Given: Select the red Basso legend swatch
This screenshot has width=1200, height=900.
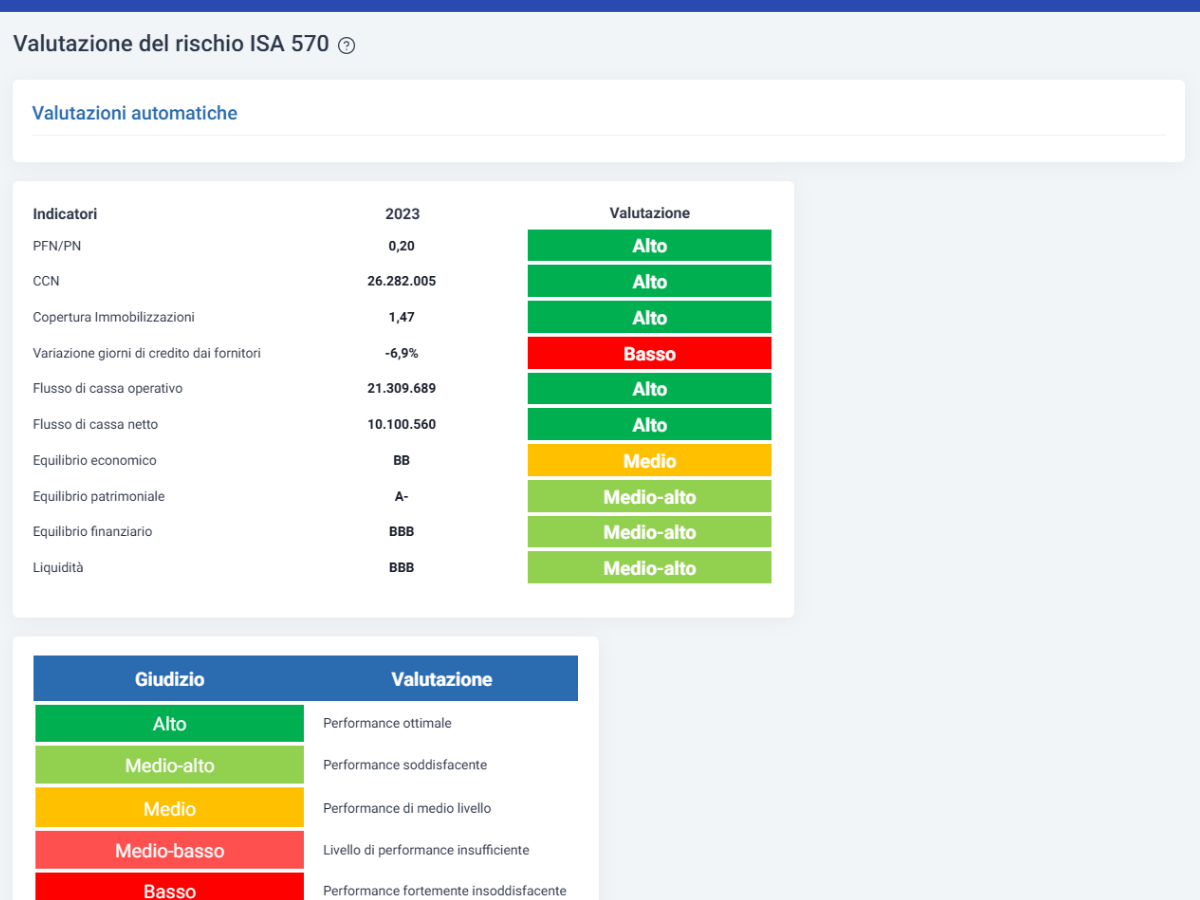Looking at the screenshot, I should (x=170, y=888).
